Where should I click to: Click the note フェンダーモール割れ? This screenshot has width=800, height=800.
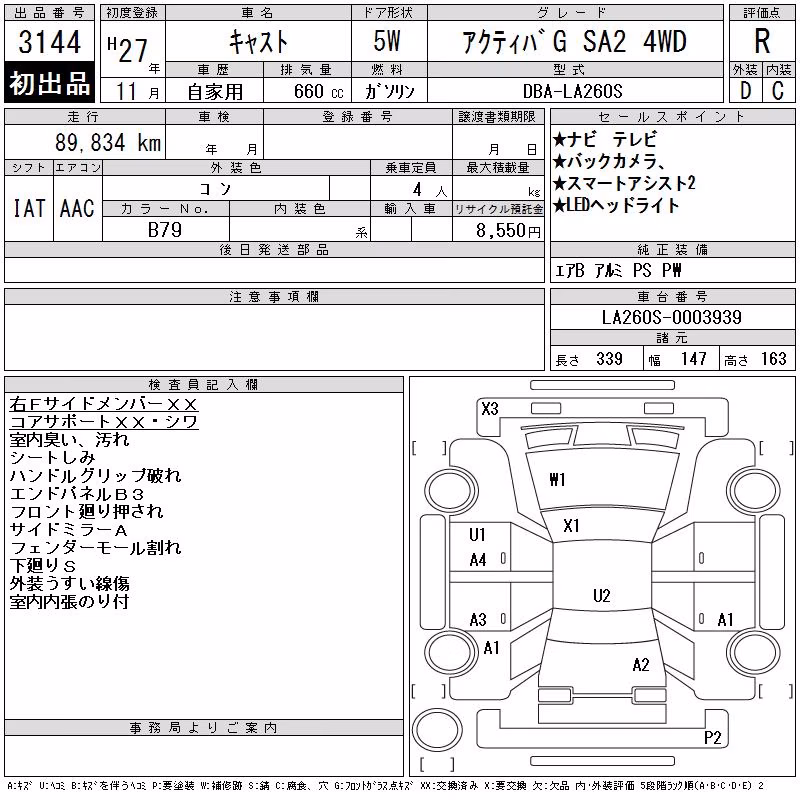[x=95, y=547]
